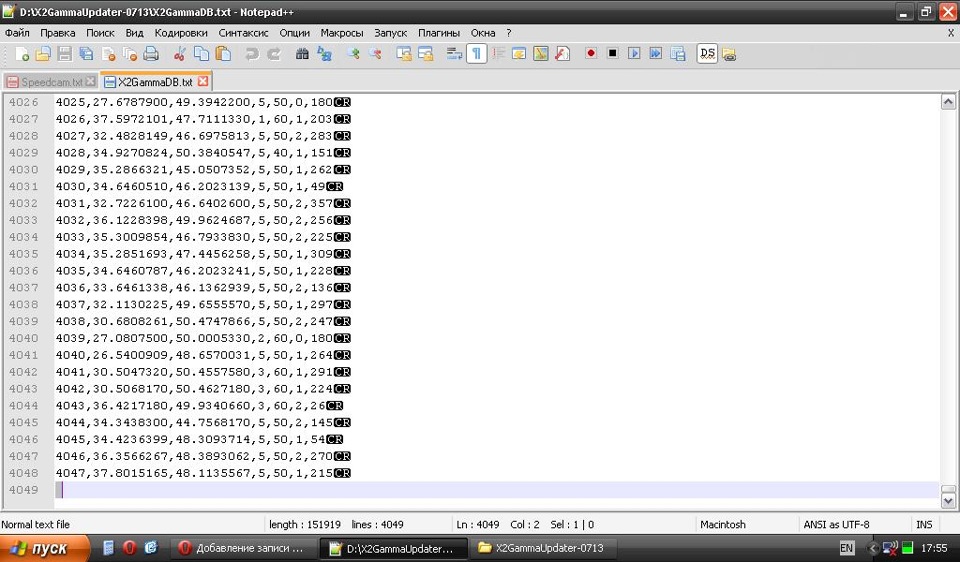Image resolution: width=960 pixels, height=562 pixels.
Task: Click the DS spell-check toolbar icon
Action: tap(707, 54)
